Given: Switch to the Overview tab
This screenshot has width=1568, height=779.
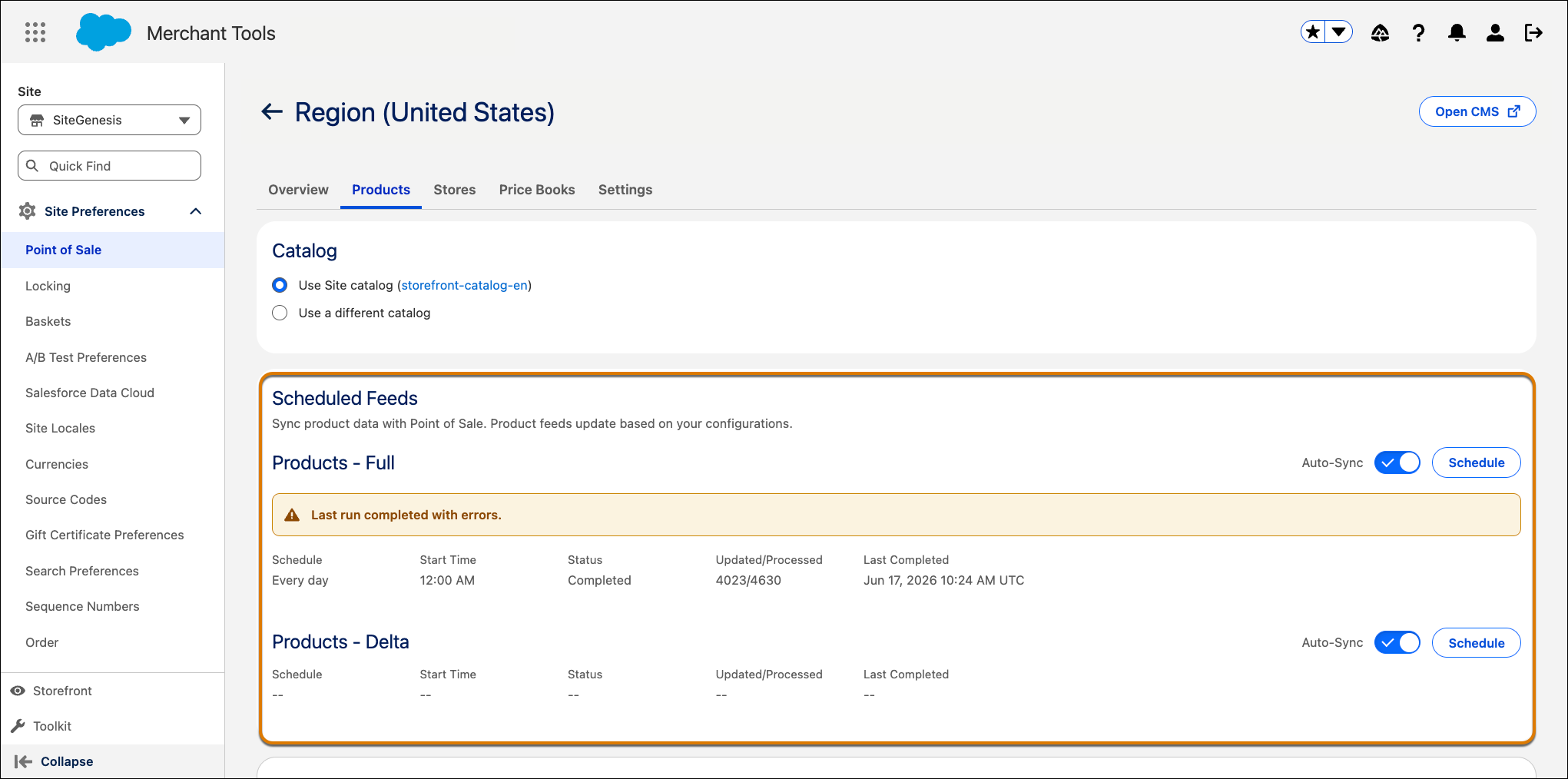Looking at the screenshot, I should click(x=298, y=190).
